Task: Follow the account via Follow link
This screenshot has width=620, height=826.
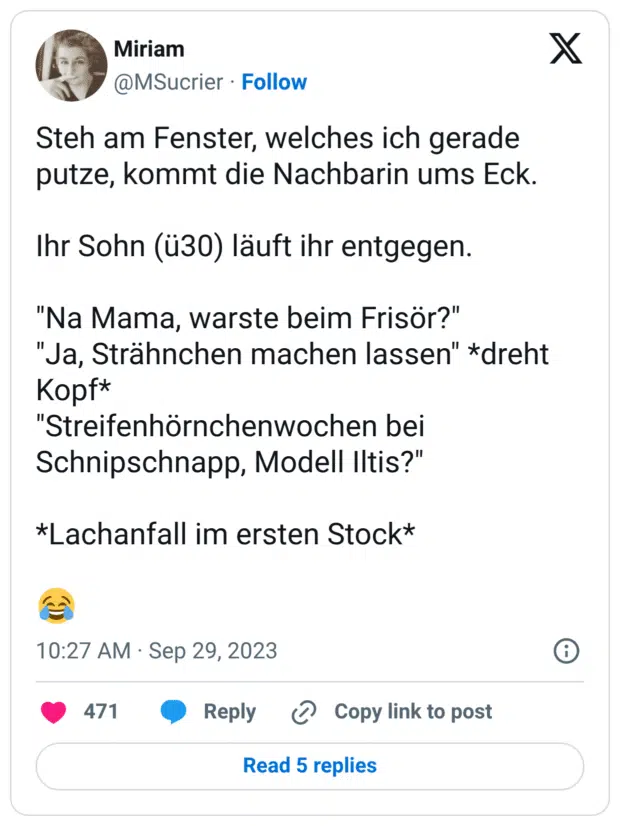Action: point(274,82)
